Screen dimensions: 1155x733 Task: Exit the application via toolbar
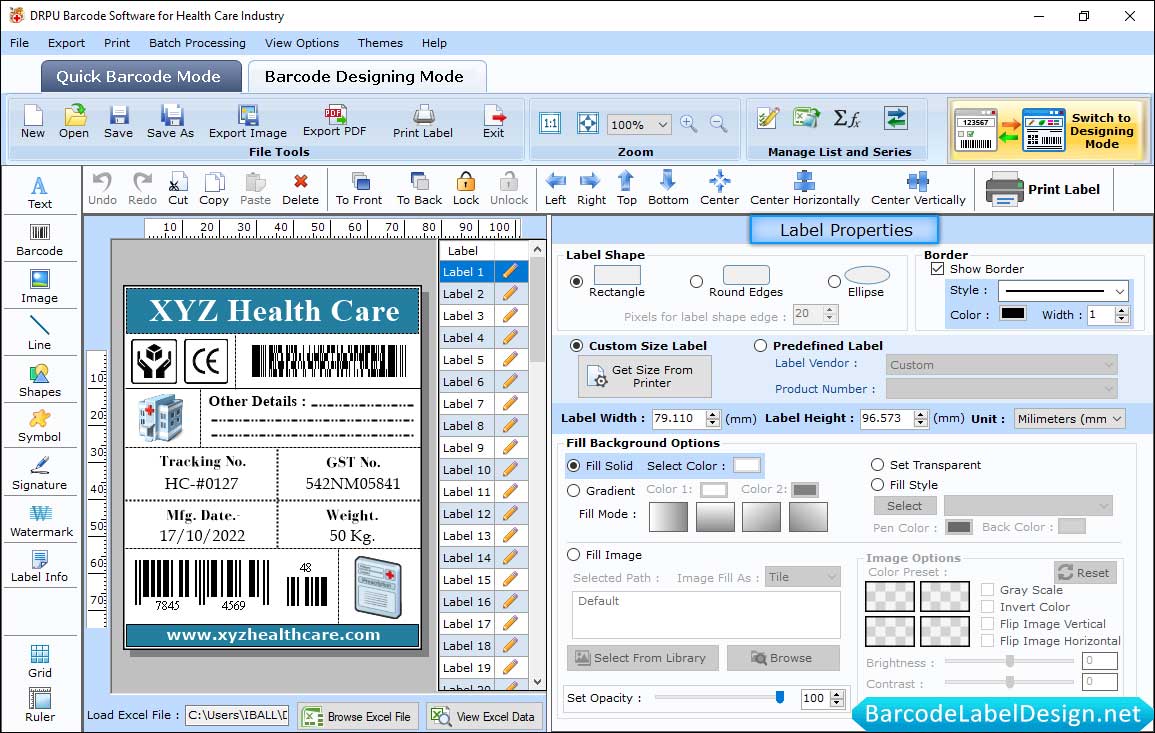pyautogui.click(x=494, y=122)
